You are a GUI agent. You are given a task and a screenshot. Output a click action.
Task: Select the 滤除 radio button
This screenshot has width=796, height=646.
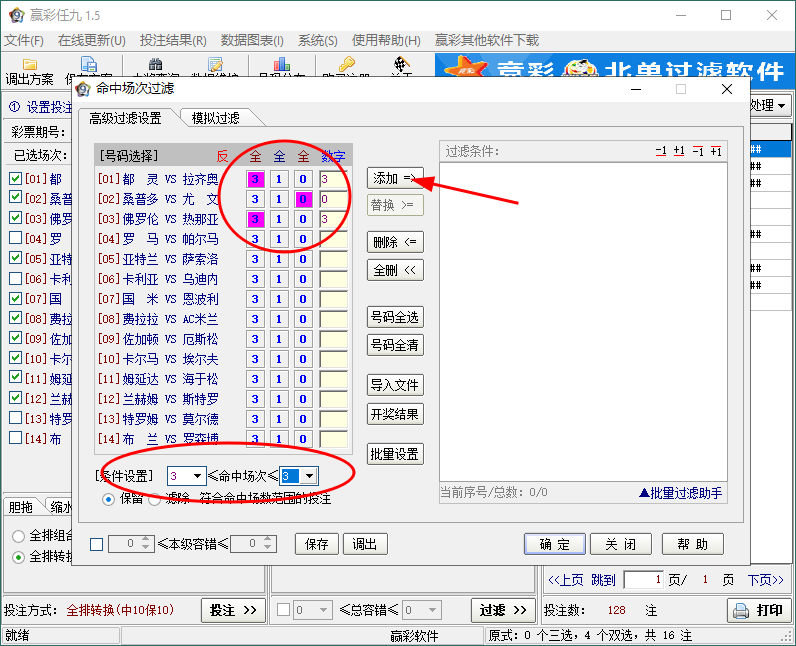(x=155, y=499)
